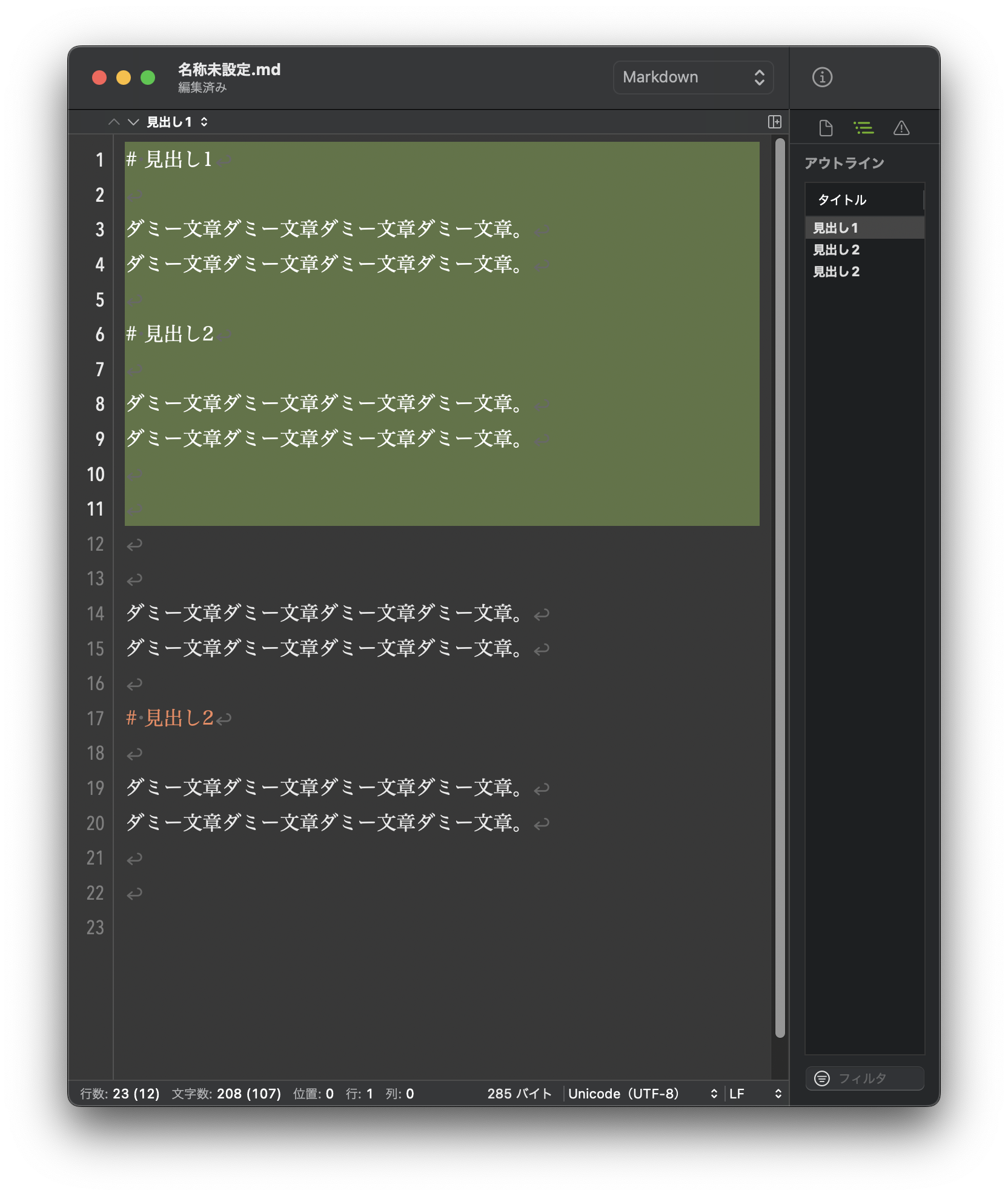
Task: Split the editor view
Action: (774, 122)
